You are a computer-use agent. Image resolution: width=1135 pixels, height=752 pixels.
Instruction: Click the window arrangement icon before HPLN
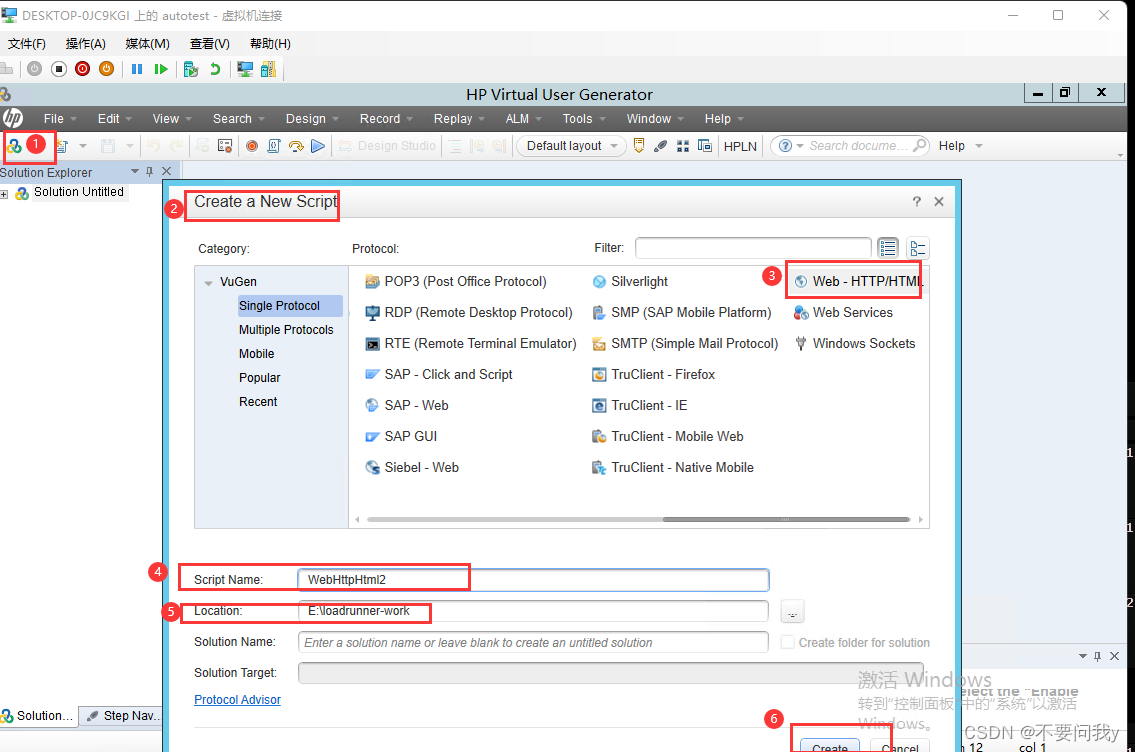point(704,146)
